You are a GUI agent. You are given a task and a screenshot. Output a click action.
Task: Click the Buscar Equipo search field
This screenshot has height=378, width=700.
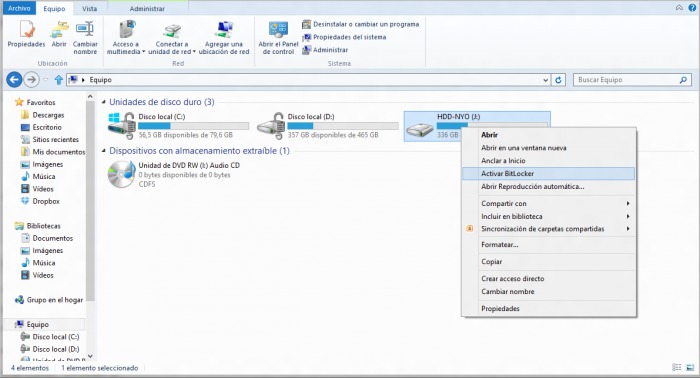coord(632,80)
